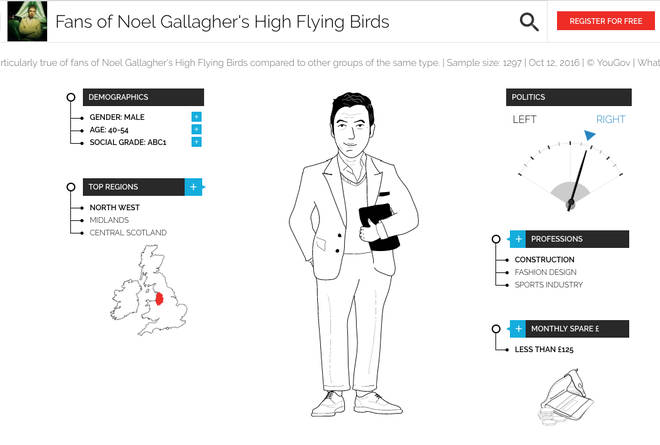Click the circle node beside Top Regions

pos(71,187)
